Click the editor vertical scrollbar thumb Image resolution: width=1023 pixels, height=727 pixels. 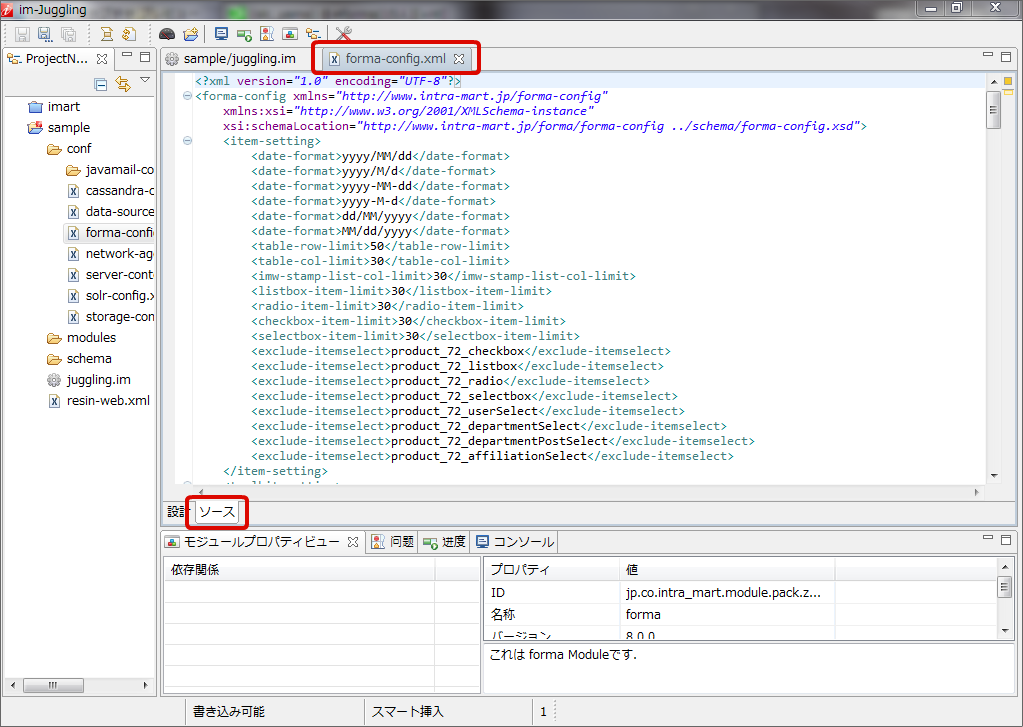pyautogui.click(x=994, y=110)
